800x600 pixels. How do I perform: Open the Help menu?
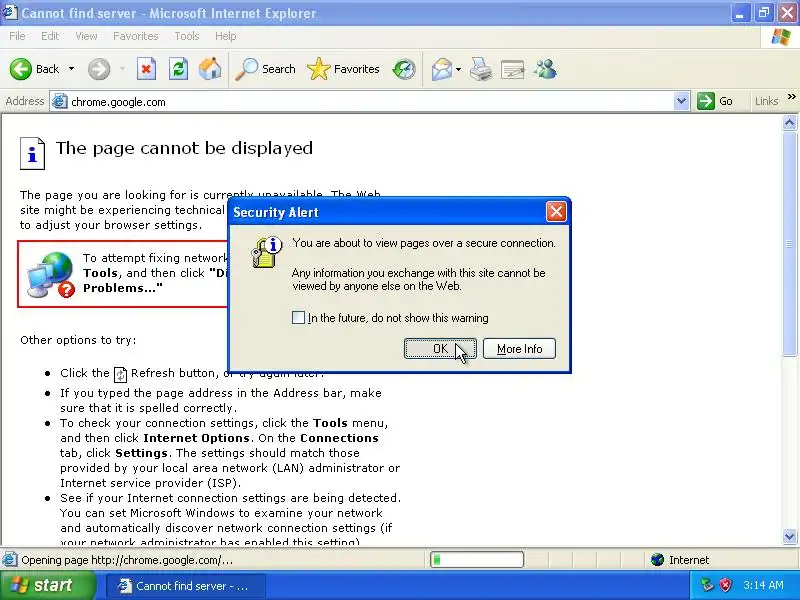pyautogui.click(x=226, y=36)
